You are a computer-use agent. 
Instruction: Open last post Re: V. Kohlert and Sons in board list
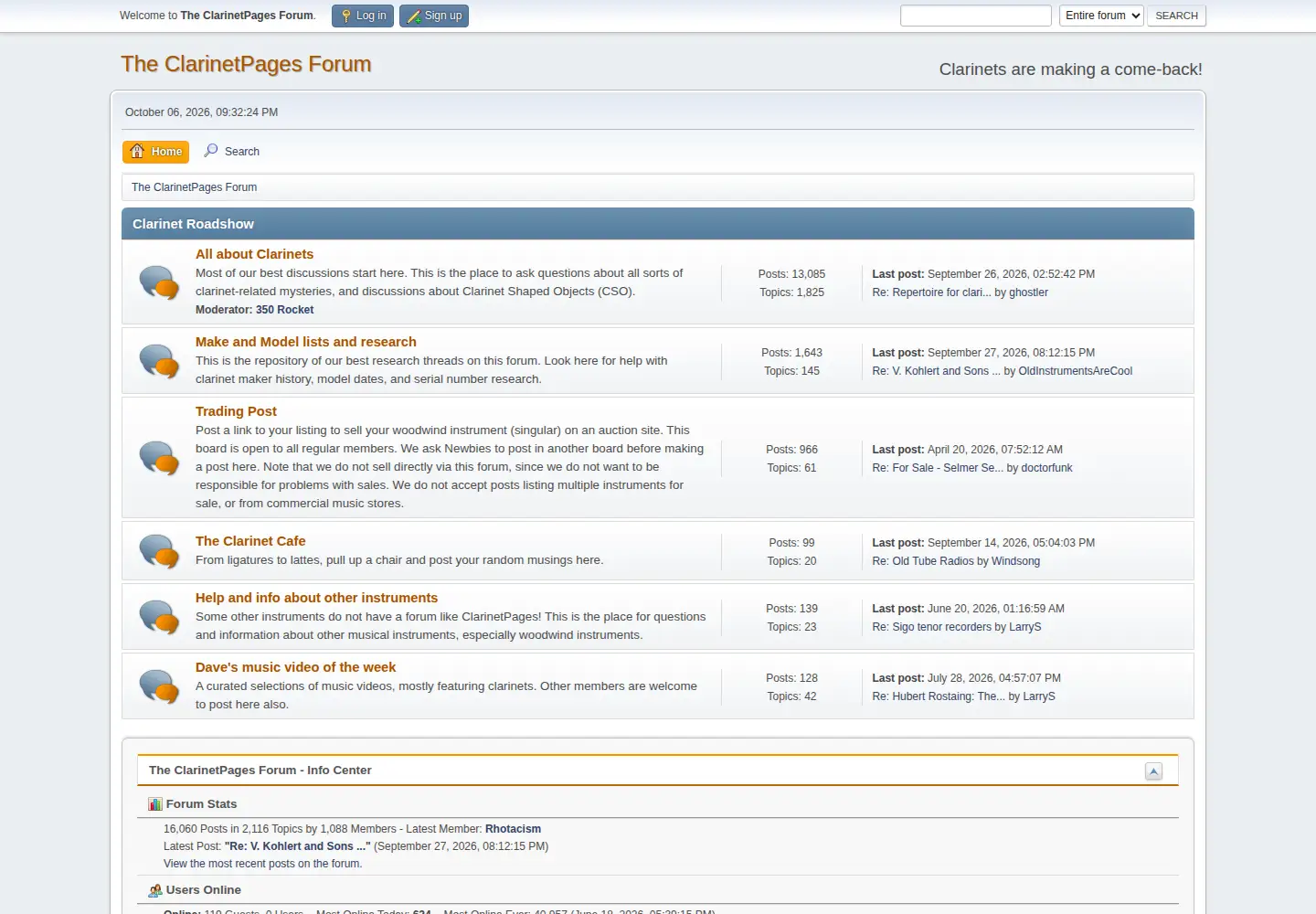point(936,371)
